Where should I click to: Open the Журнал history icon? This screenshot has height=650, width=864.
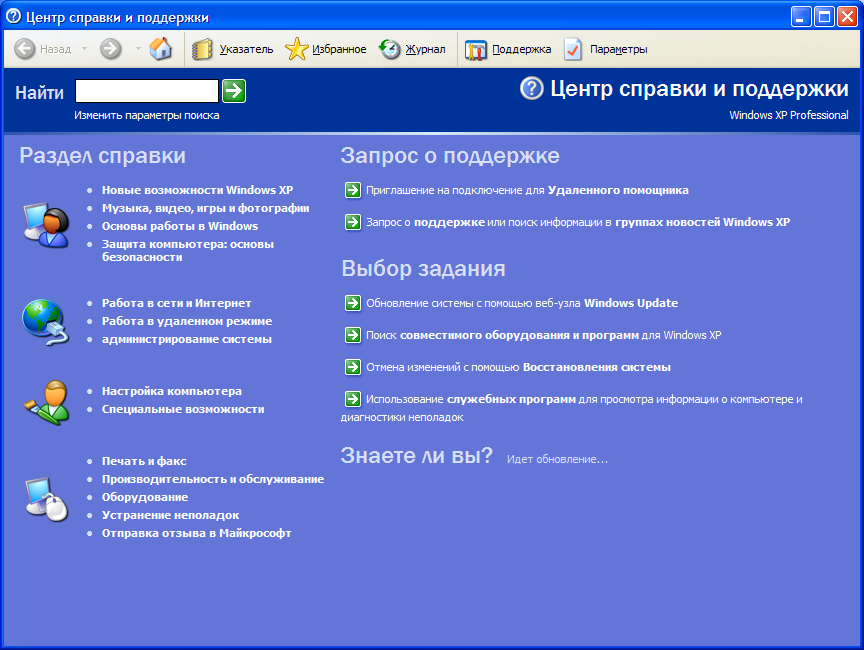390,49
